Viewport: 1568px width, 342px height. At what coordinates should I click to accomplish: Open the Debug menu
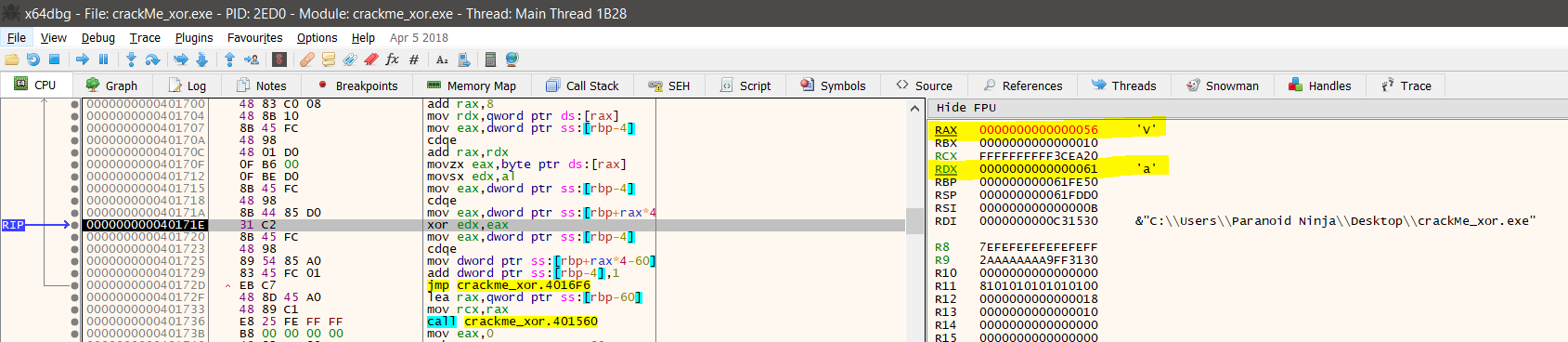click(x=98, y=38)
